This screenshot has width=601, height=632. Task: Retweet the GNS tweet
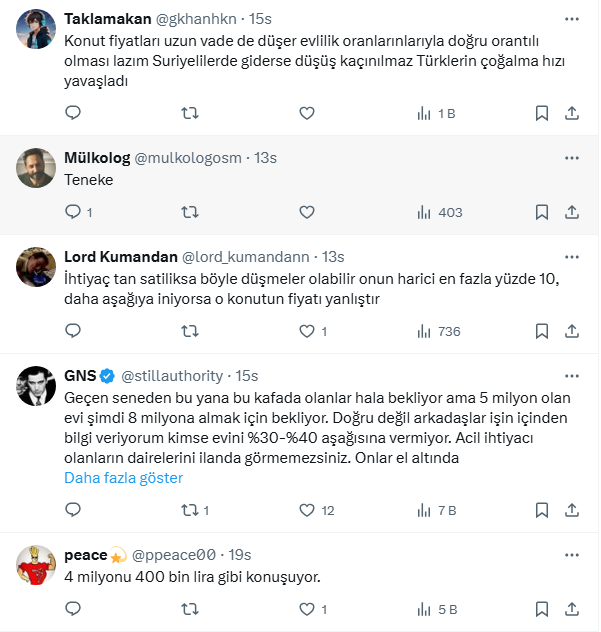click(189, 510)
